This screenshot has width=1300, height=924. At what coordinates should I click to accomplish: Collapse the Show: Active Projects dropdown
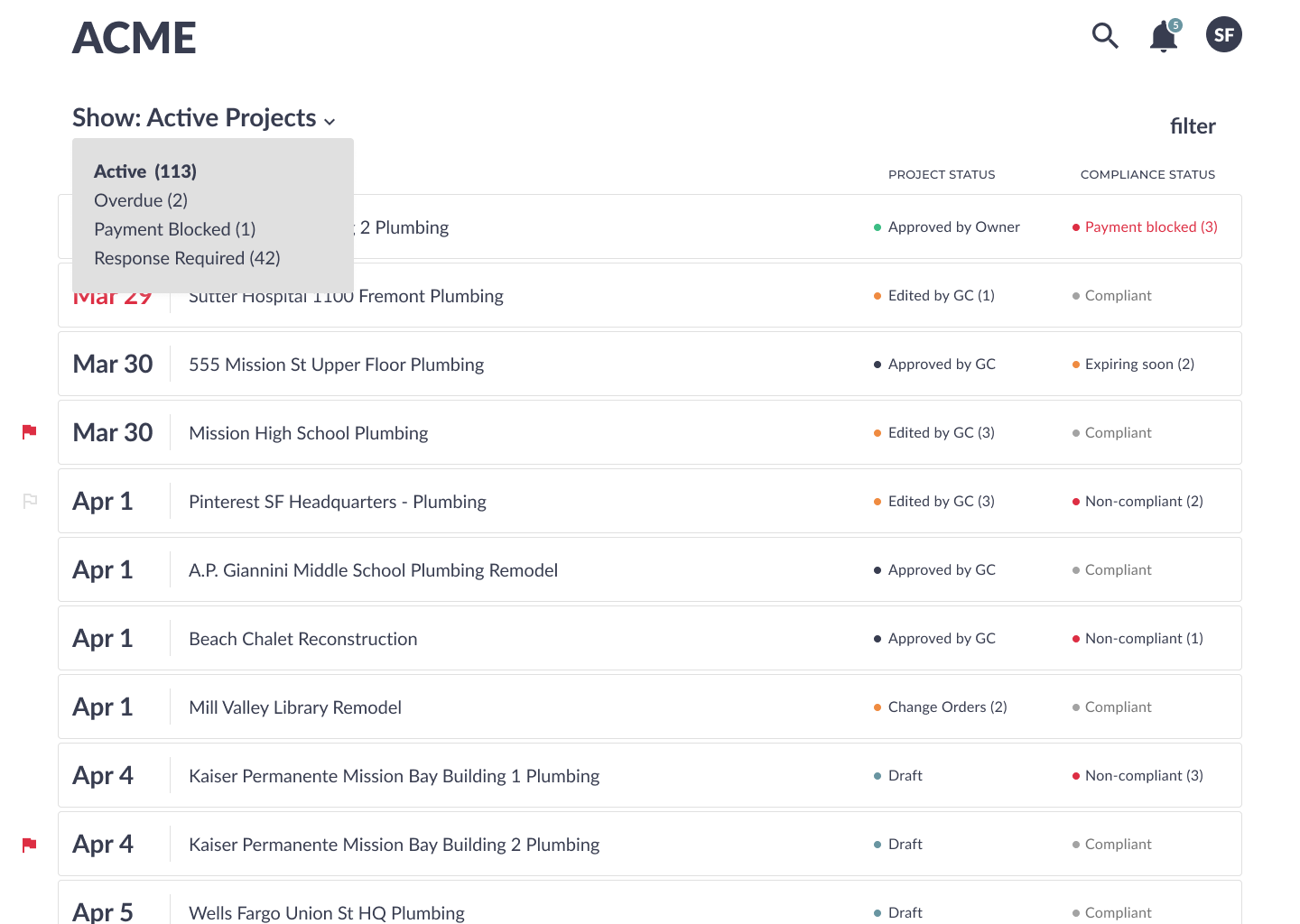(x=204, y=118)
